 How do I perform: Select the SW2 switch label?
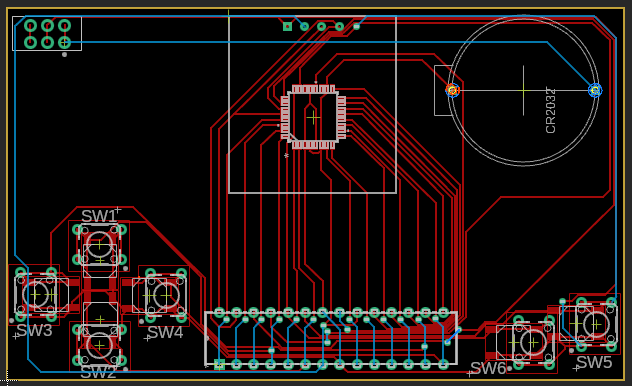pyautogui.click(x=98, y=372)
